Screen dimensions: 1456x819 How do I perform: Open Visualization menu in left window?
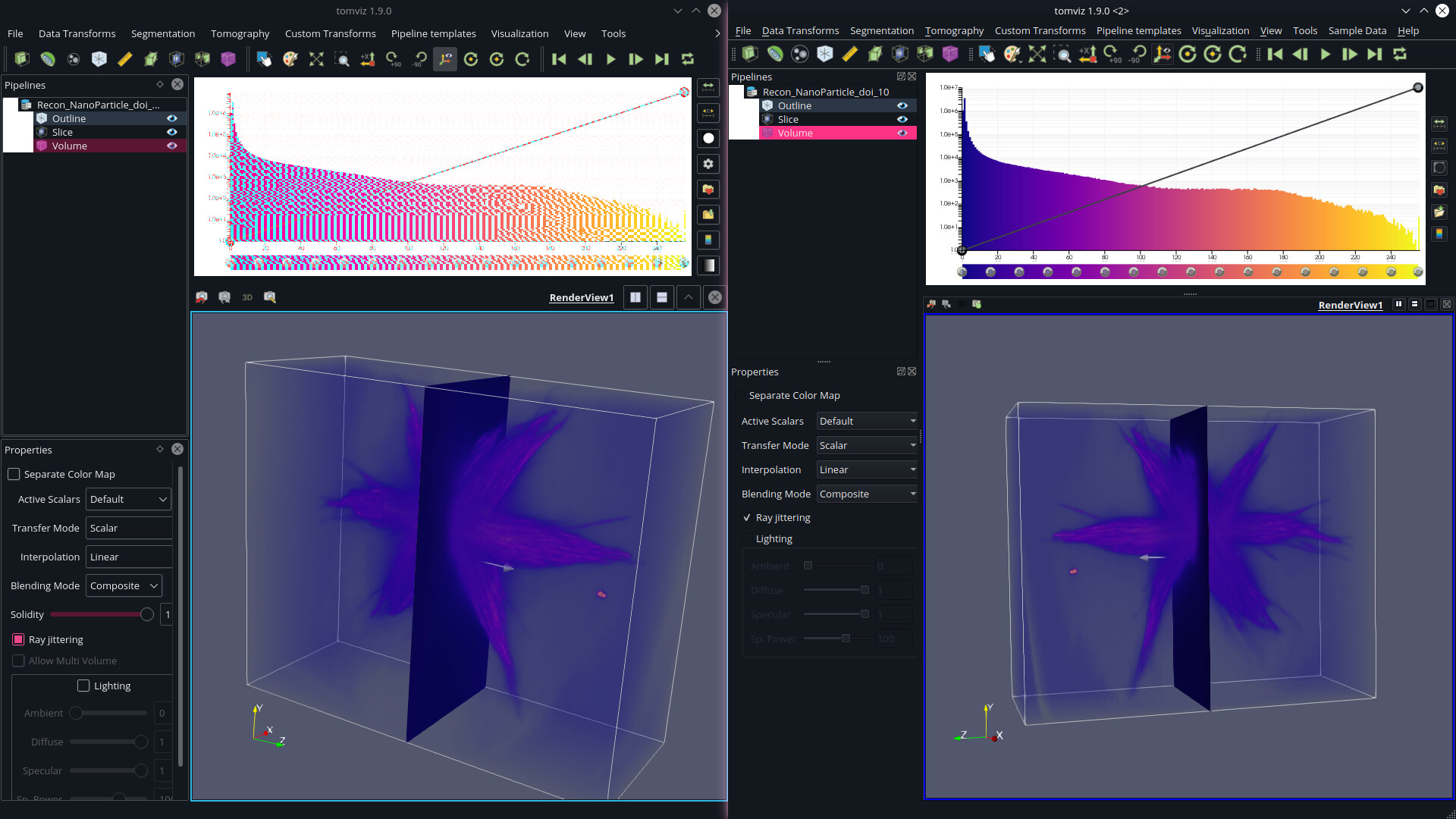click(x=519, y=33)
